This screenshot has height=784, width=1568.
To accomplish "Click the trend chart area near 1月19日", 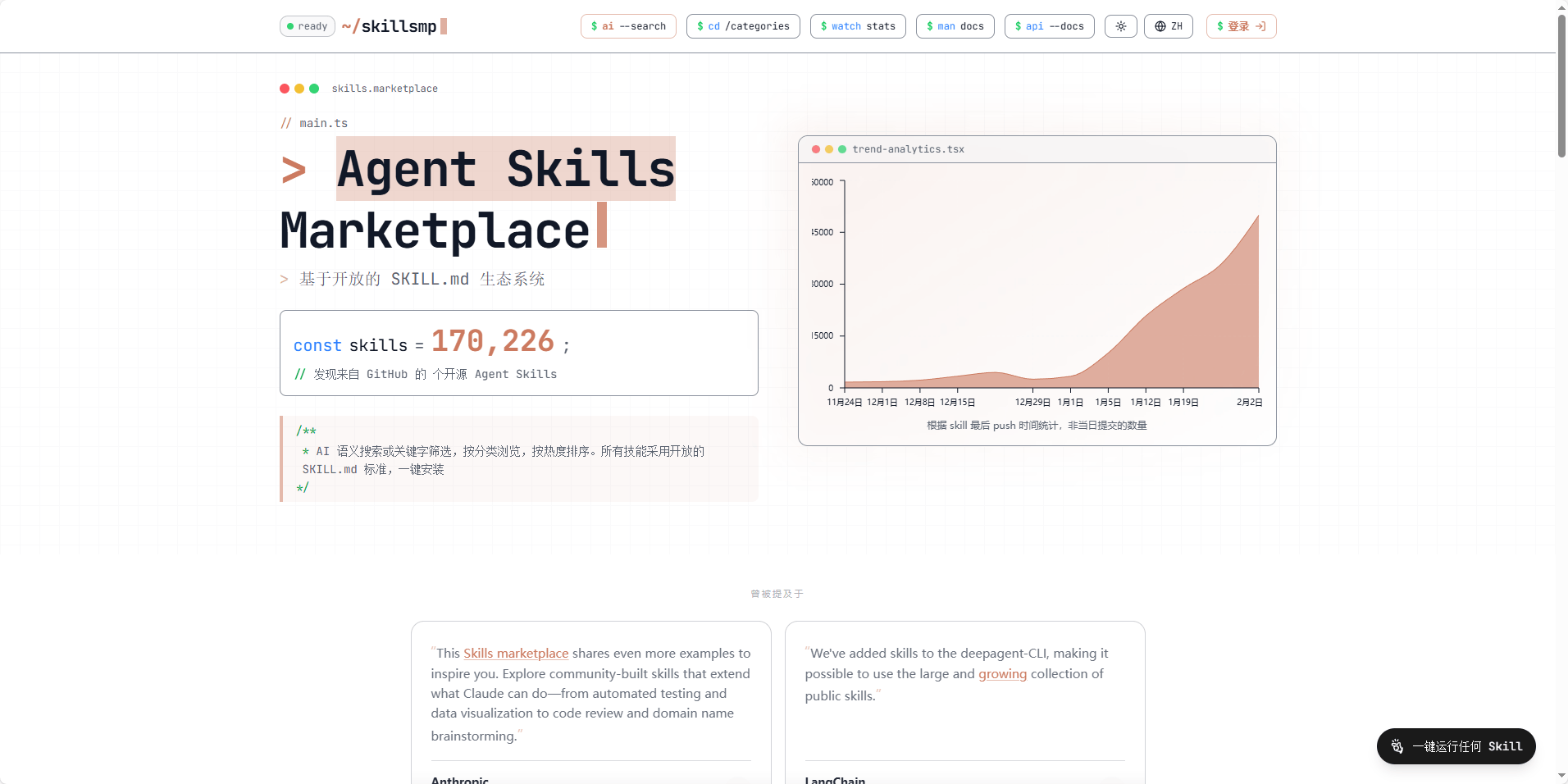I will (x=1183, y=344).
